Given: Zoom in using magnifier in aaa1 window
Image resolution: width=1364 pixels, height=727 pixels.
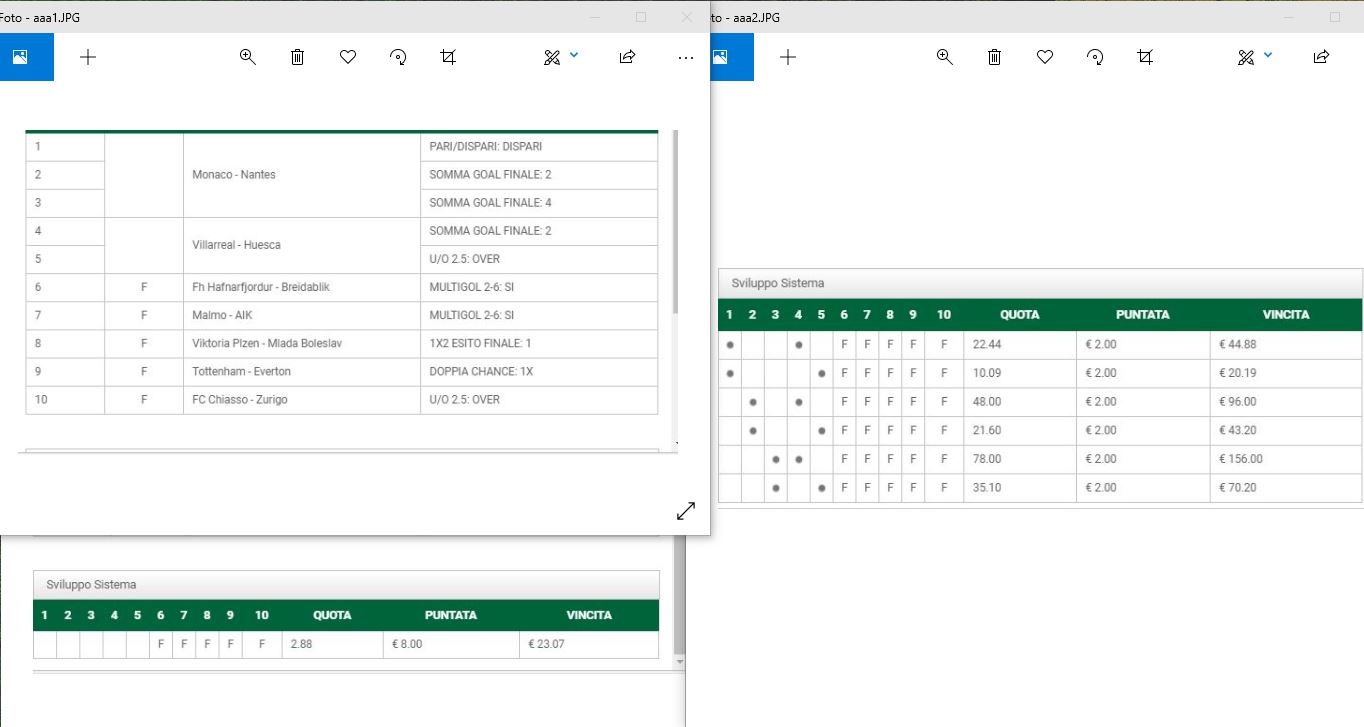Looking at the screenshot, I should (248, 57).
